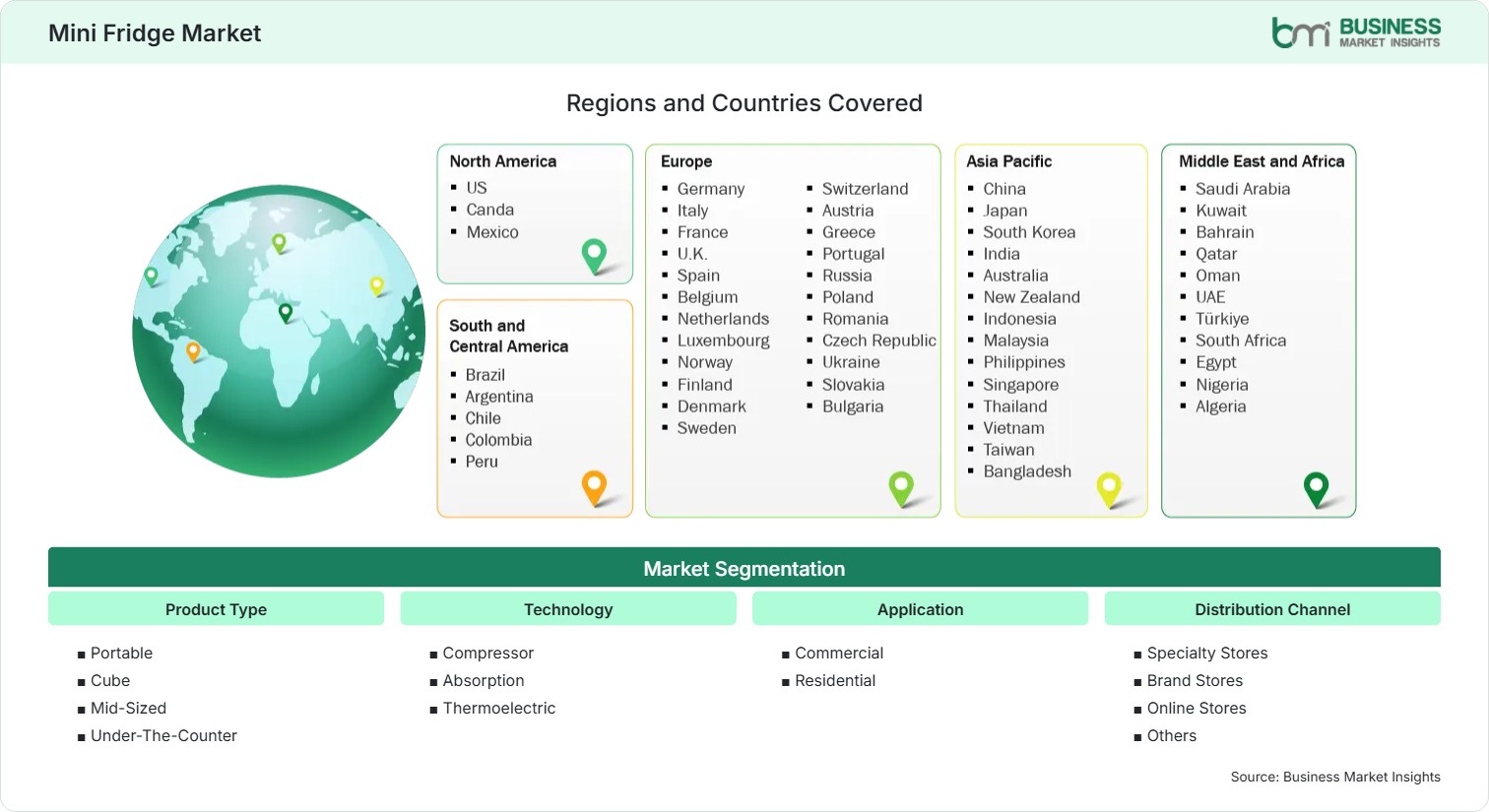Click 'Residential' under Application
The image size is (1489, 812).
(x=835, y=681)
